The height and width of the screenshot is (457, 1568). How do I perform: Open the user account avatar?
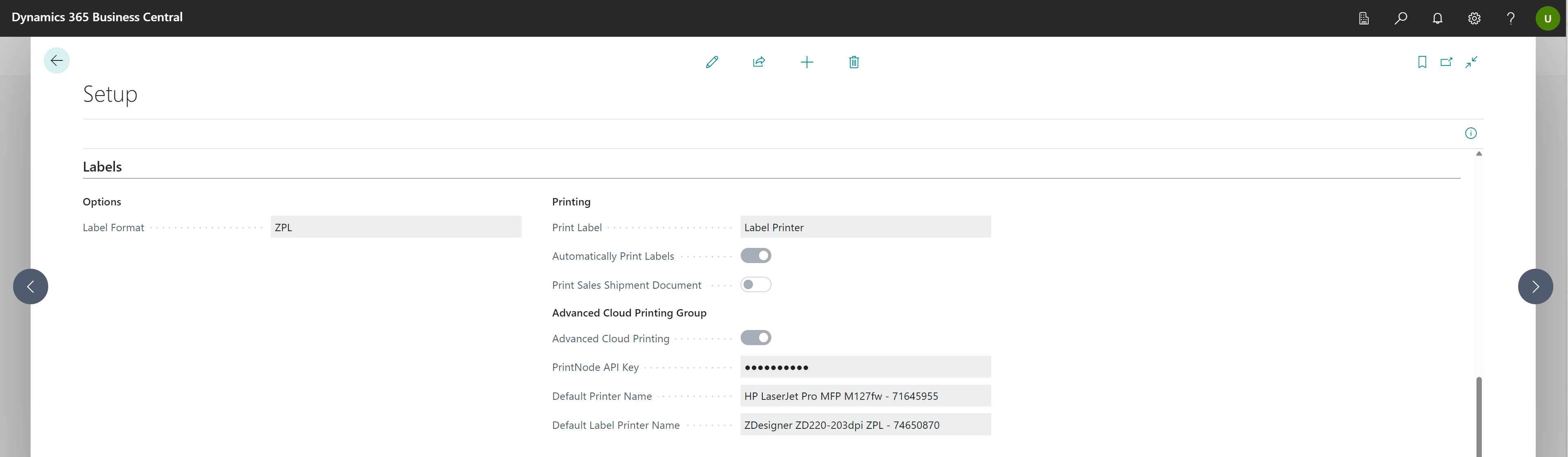(x=1547, y=18)
